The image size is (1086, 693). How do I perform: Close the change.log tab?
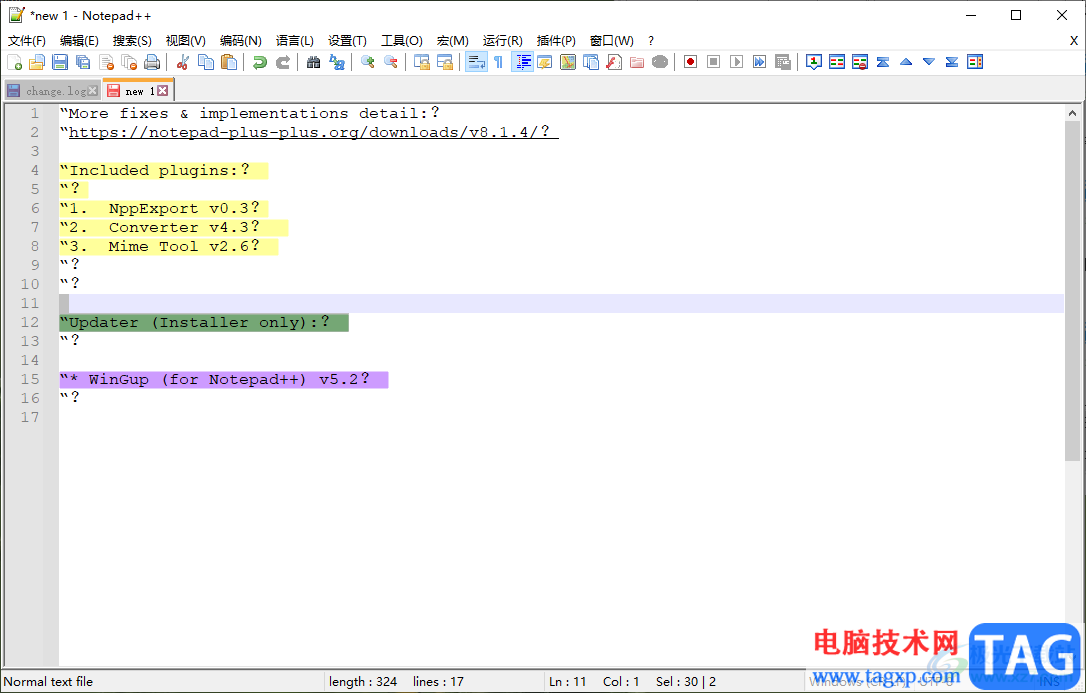click(x=93, y=91)
